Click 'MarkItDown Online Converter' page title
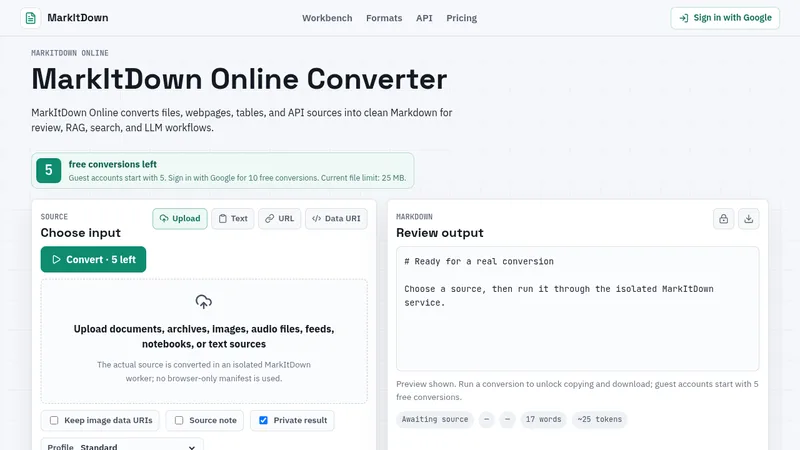Screen dimensions: 800x450 239,79
